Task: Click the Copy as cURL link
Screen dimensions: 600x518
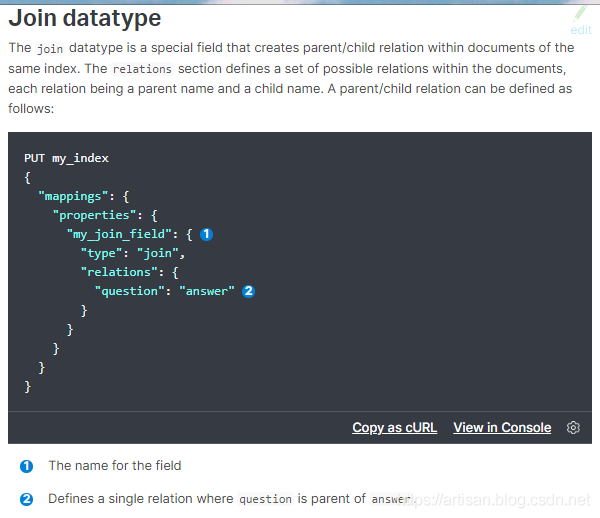Action: pyautogui.click(x=394, y=427)
